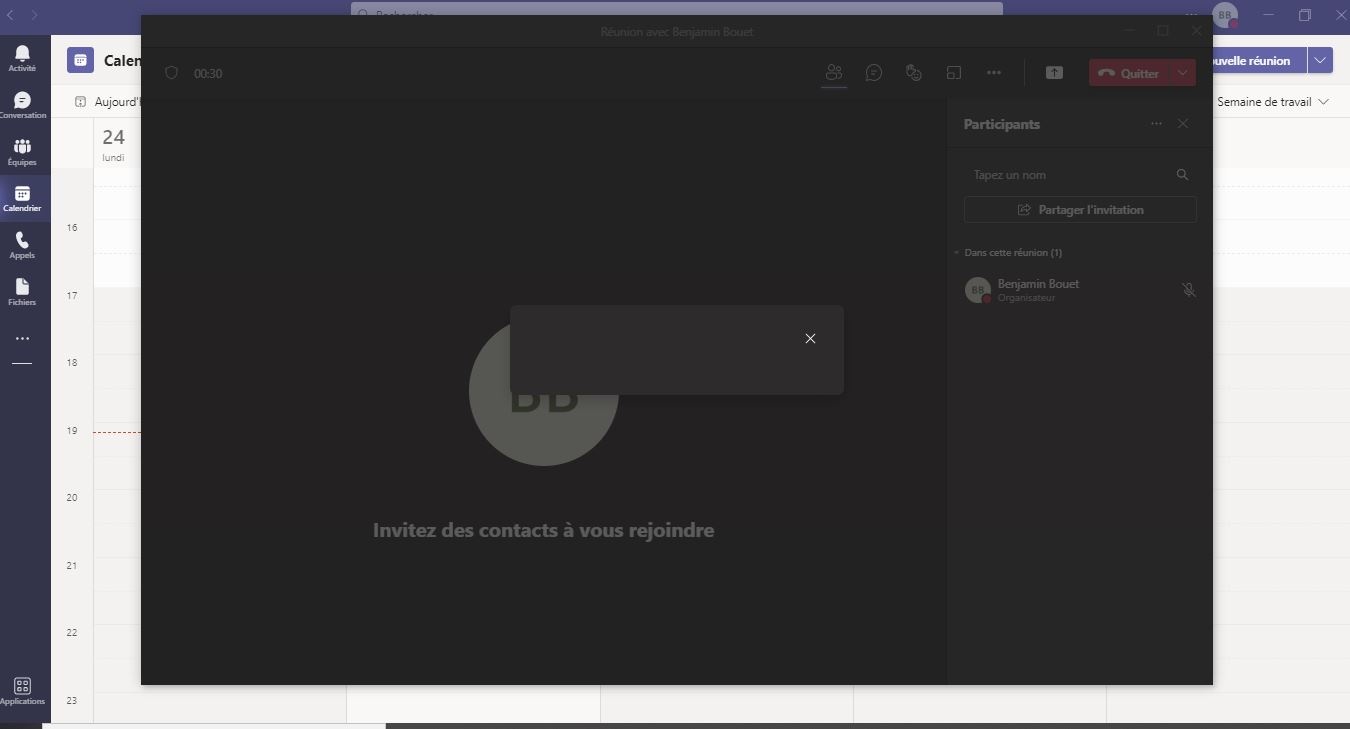Minimize the meeting window
Viewport: 1350px width, 729px height.
1130,31
